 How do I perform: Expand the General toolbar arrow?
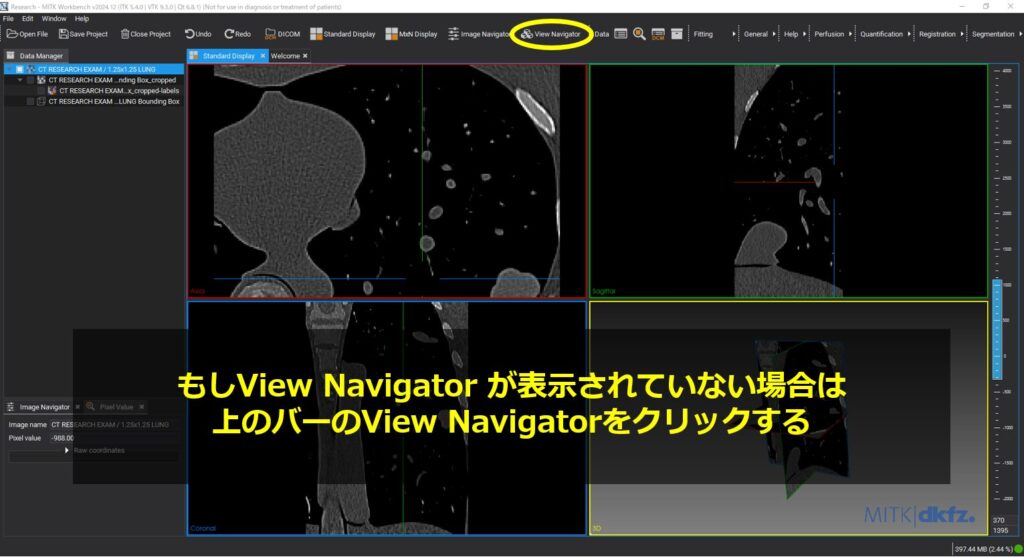774,34
